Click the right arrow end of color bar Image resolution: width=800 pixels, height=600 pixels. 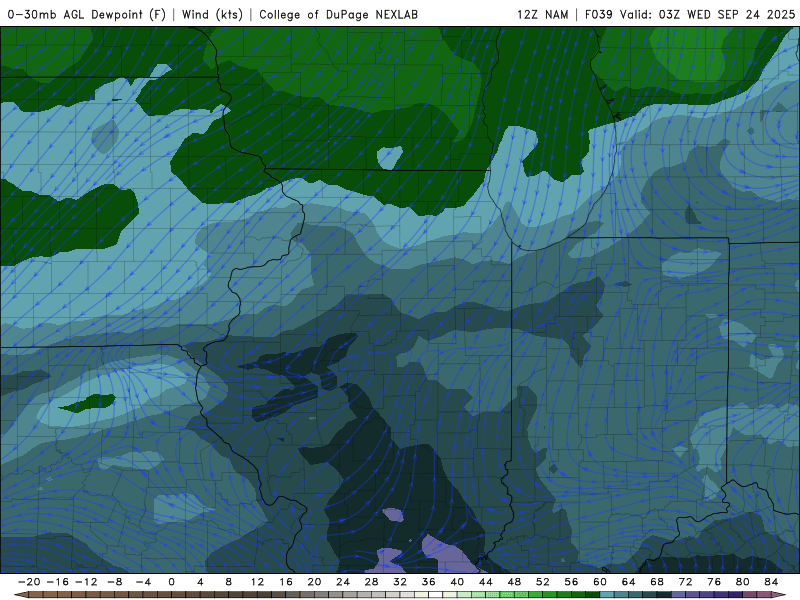[780, 595]
